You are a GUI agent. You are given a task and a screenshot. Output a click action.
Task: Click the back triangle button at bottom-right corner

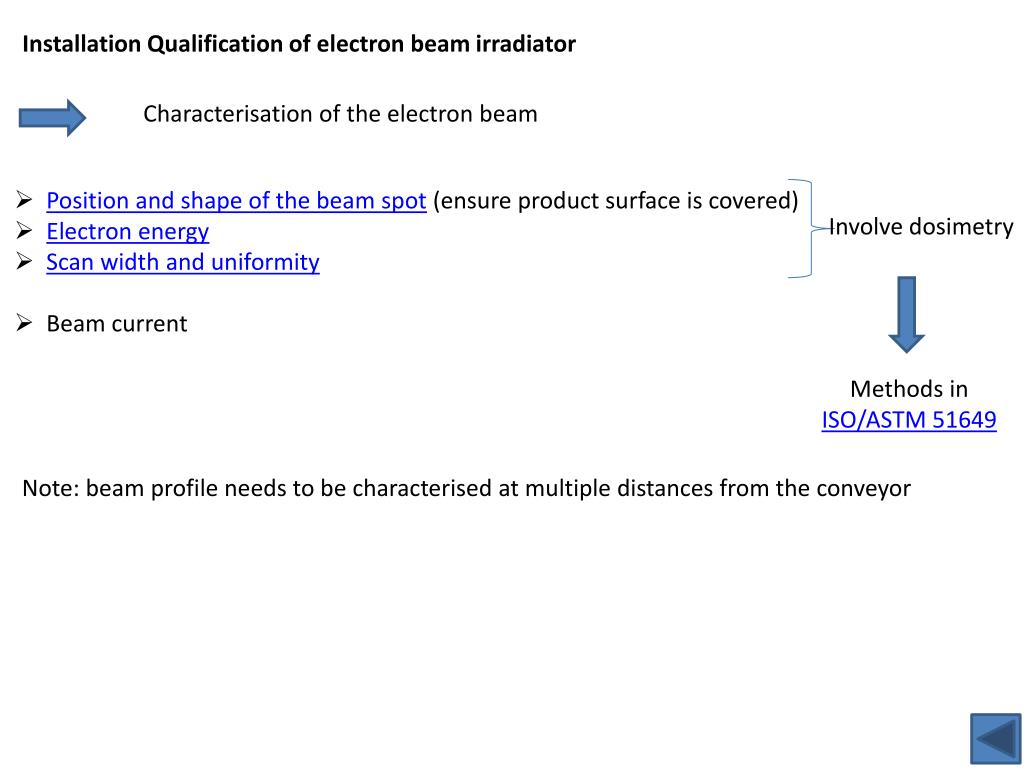click(996, 739)
